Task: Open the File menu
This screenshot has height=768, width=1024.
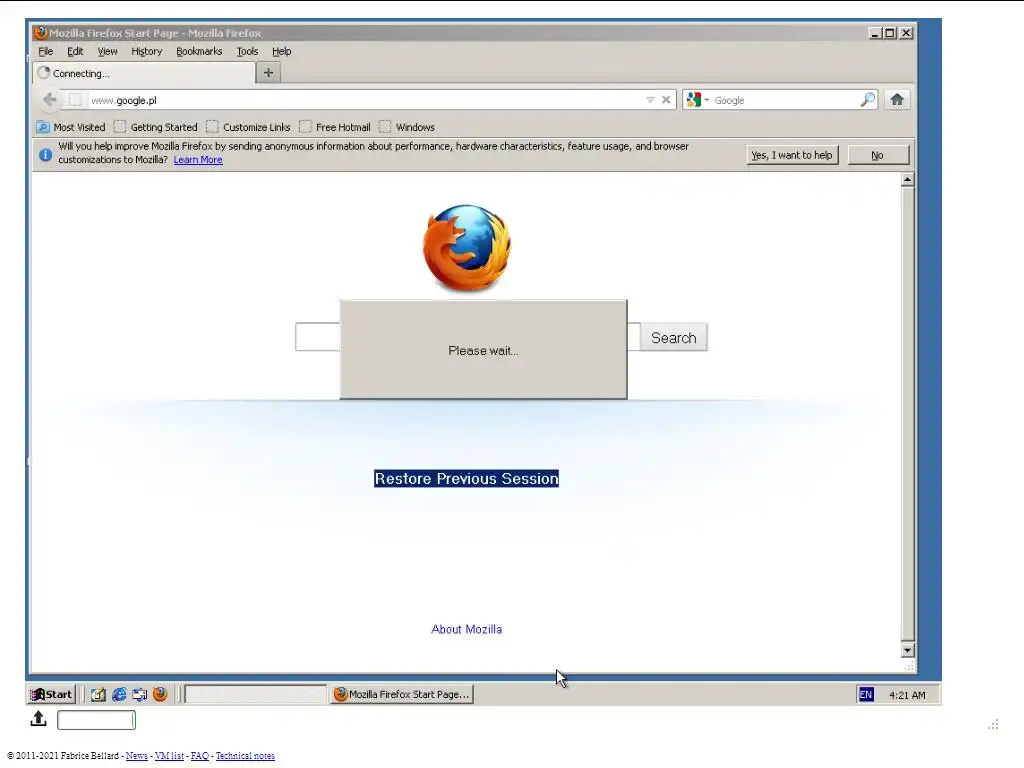Action: click(46, 51)
